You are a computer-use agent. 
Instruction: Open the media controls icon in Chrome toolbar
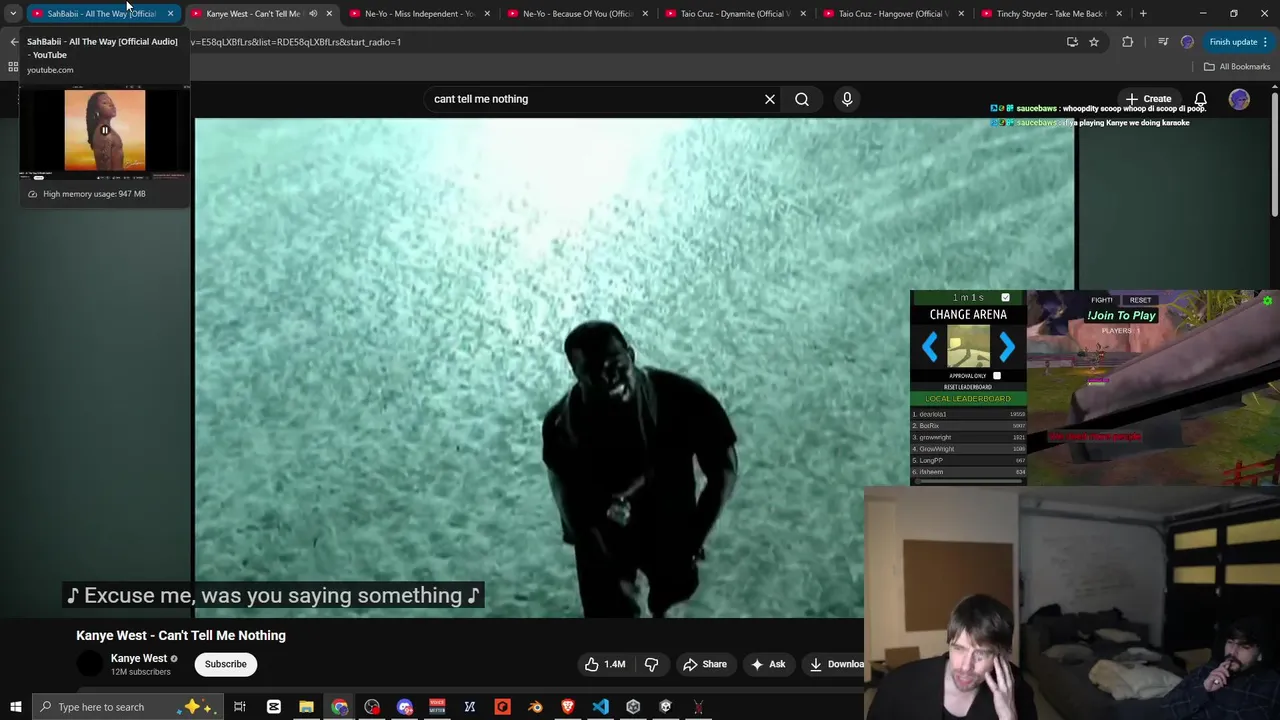tap(1162, 42)
